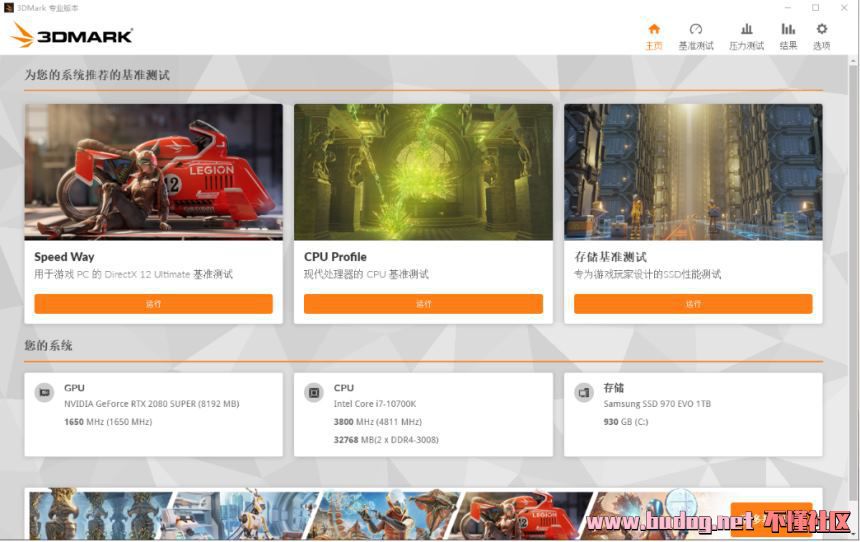Open the Stress Tests (压力测试) tab

point(746,37)
